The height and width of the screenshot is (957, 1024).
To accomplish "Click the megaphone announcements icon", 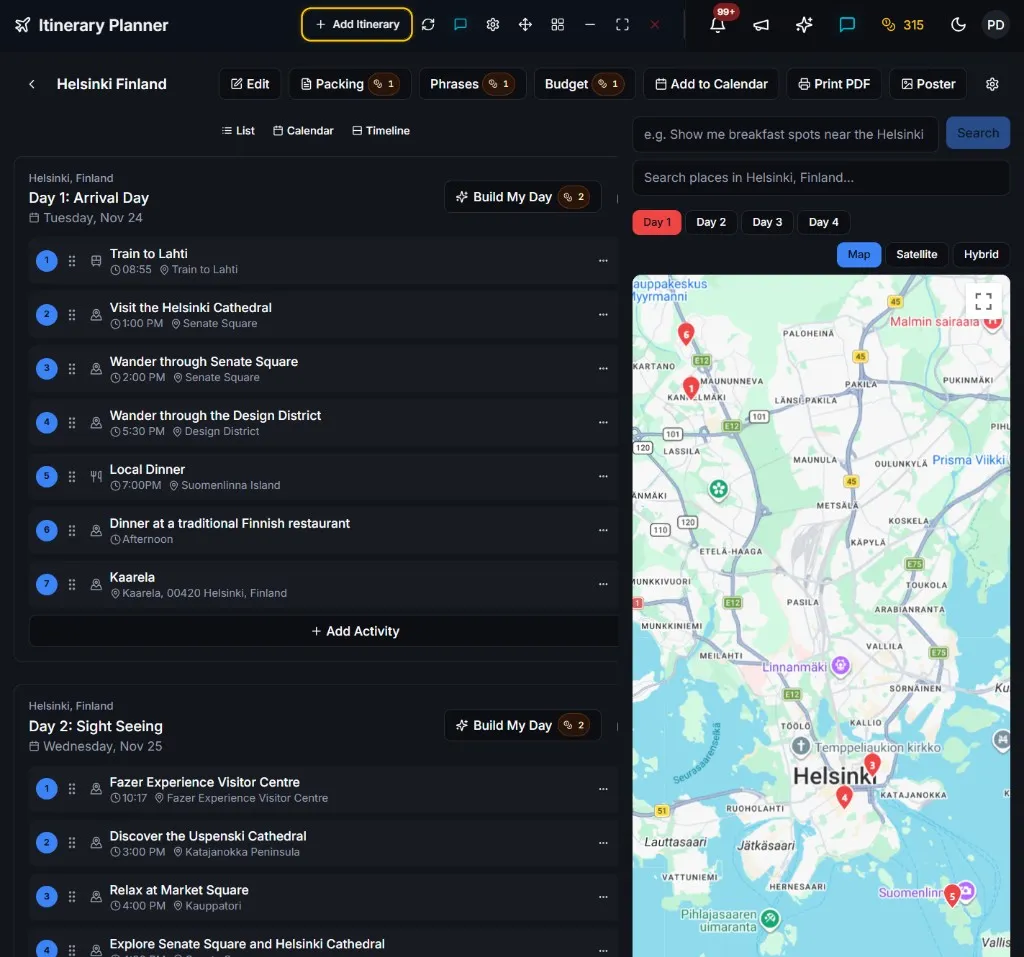I will 761,25.
